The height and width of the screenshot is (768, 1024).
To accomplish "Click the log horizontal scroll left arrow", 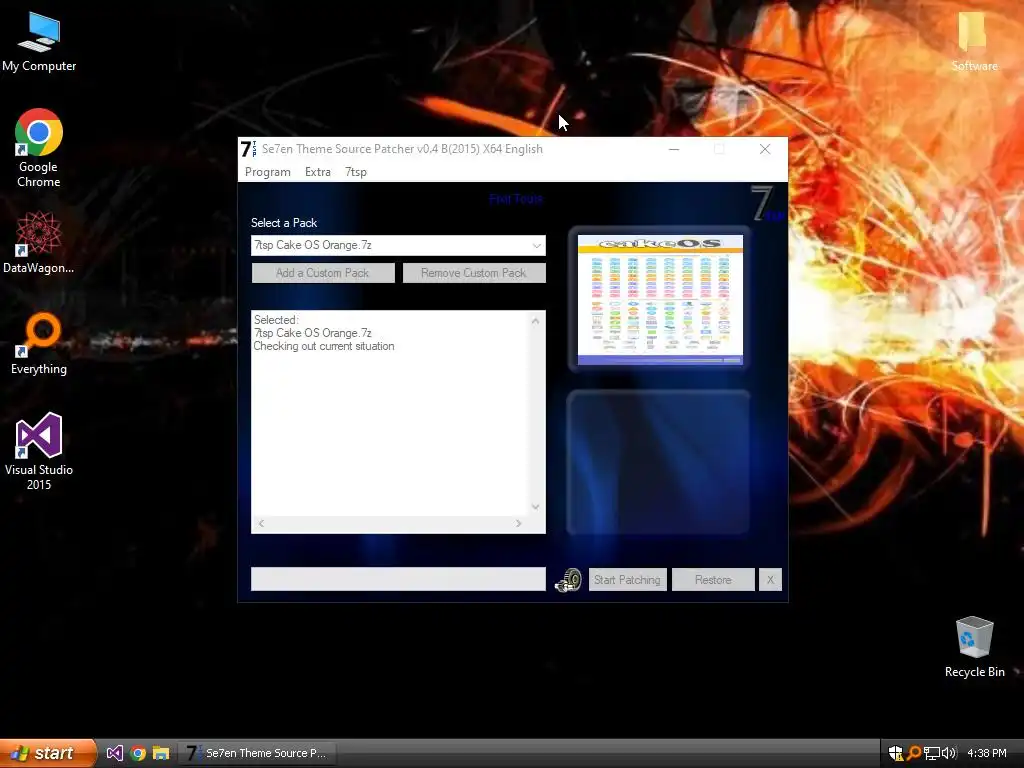I will [261, 523].
